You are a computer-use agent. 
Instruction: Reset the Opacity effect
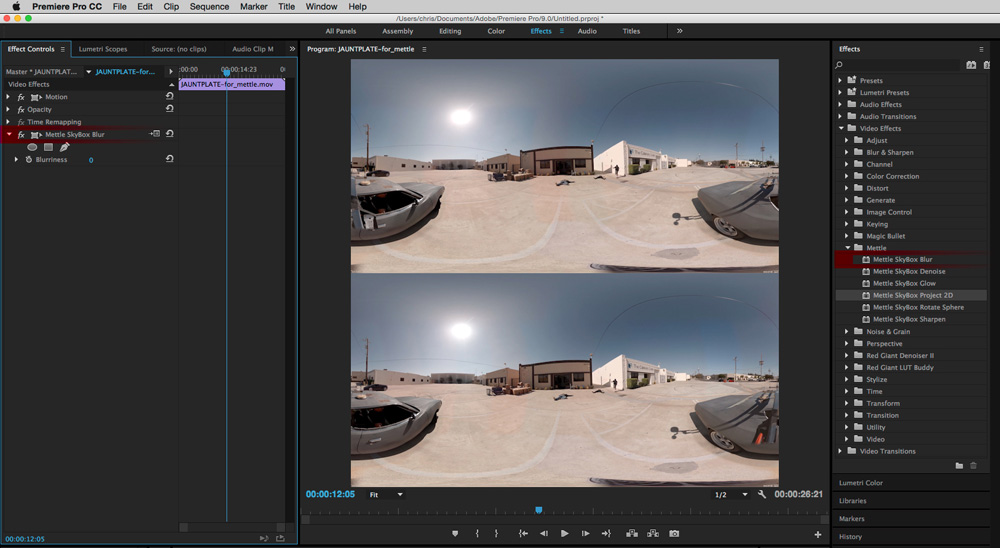(170, 108)
